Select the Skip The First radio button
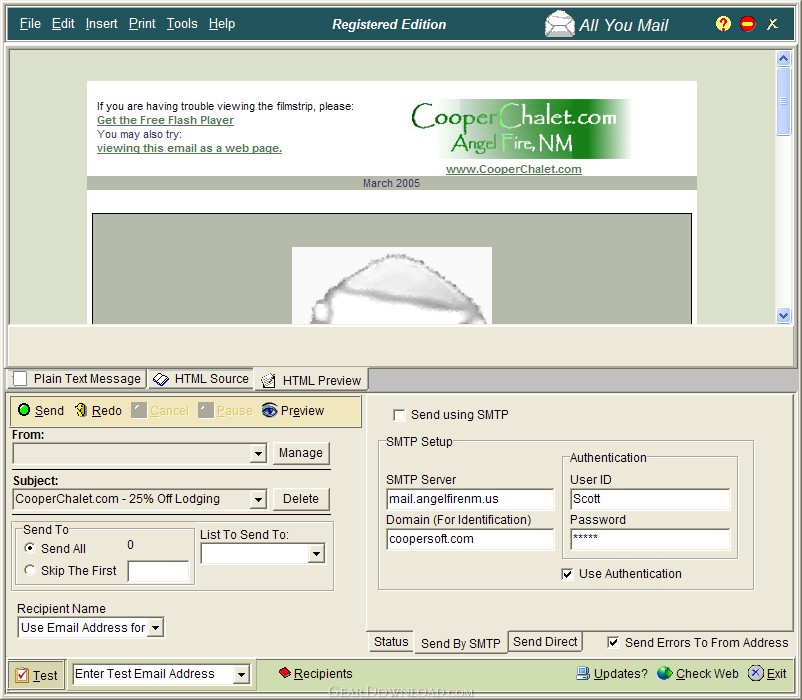 click(x=30, y=570)
